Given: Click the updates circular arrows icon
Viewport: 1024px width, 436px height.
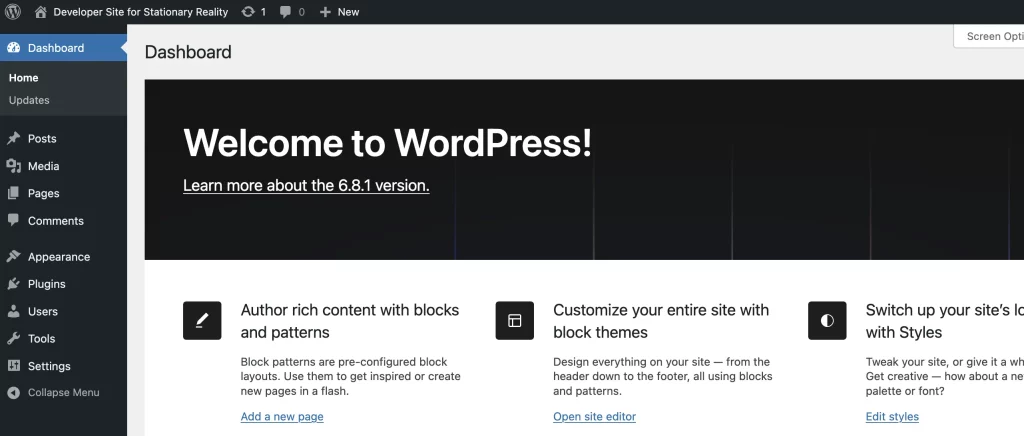Looking at the screenshot, I should click(x=248, y=12).
